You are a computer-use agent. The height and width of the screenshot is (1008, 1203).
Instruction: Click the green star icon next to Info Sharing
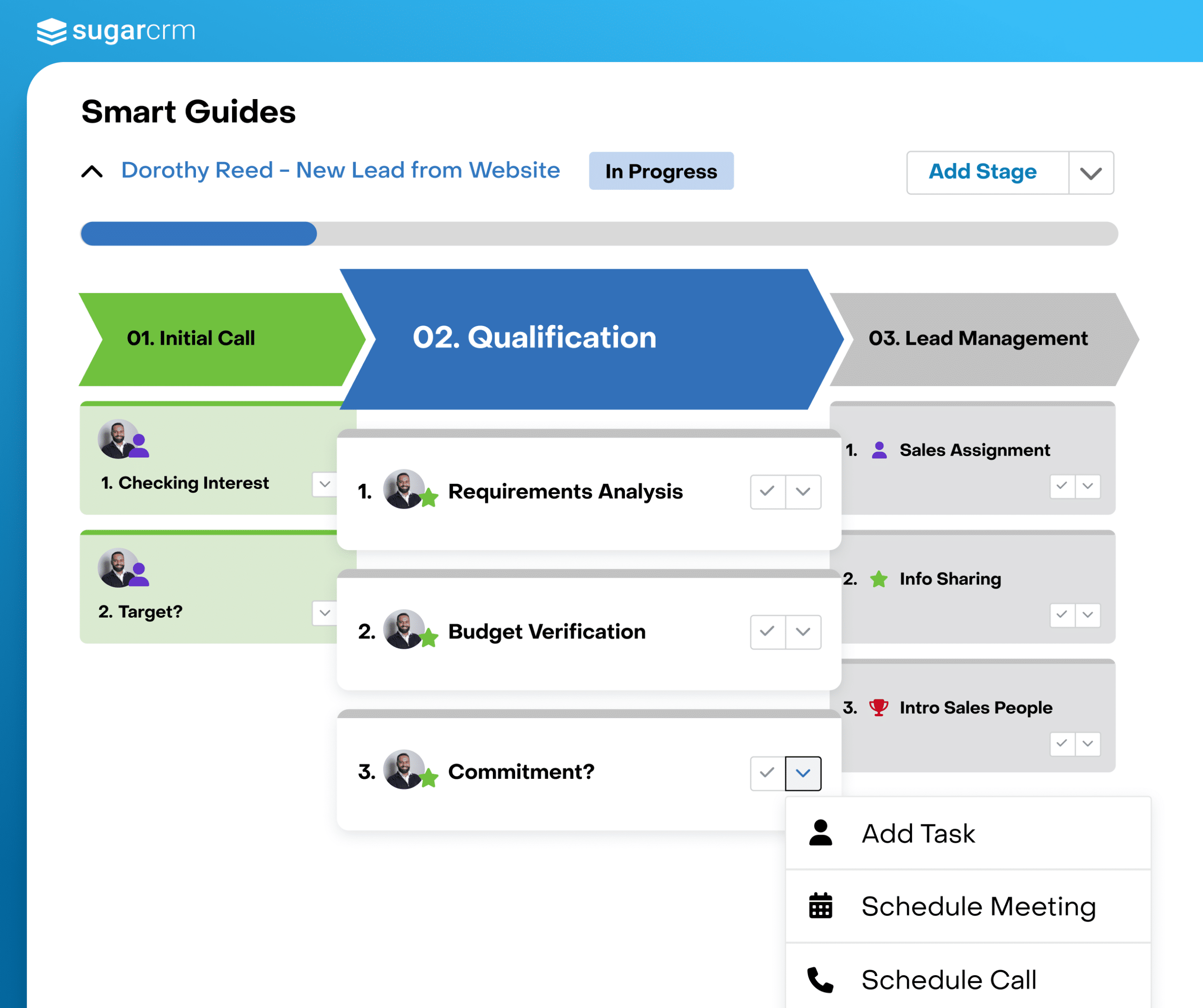pos(878,579)
